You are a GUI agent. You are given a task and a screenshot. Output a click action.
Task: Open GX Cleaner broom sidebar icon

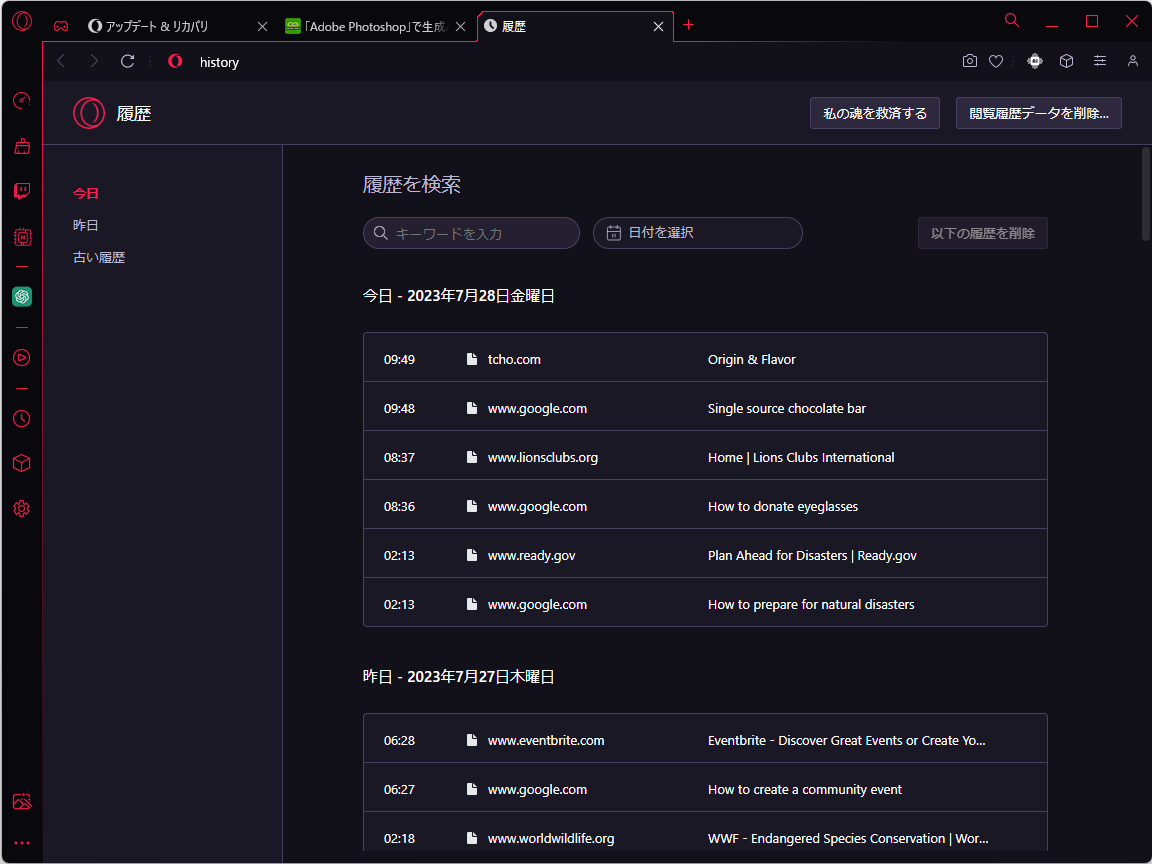coord(22,146)
